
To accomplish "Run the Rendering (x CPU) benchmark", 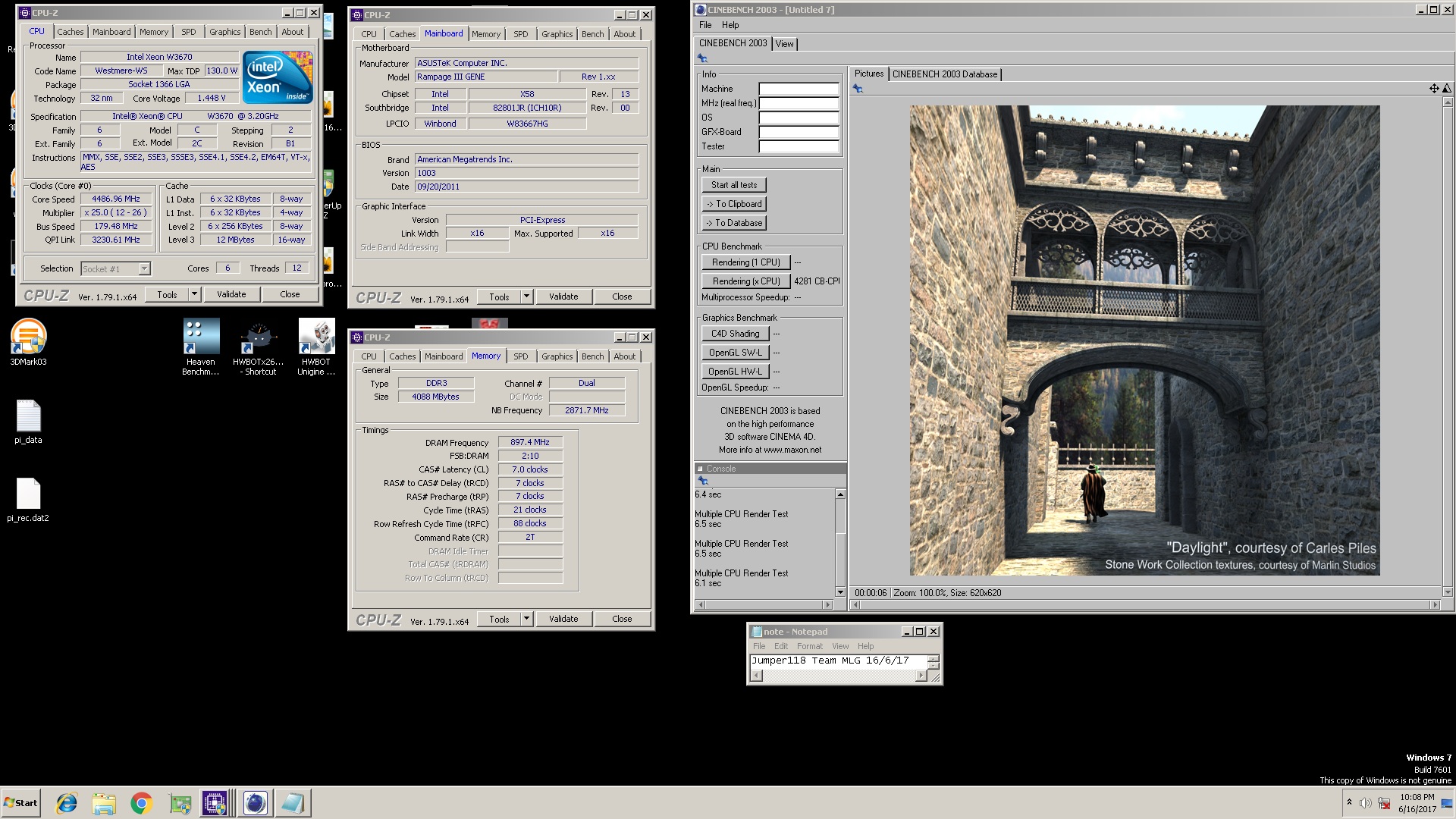I will pyautogui.click(x=746, y=281).
